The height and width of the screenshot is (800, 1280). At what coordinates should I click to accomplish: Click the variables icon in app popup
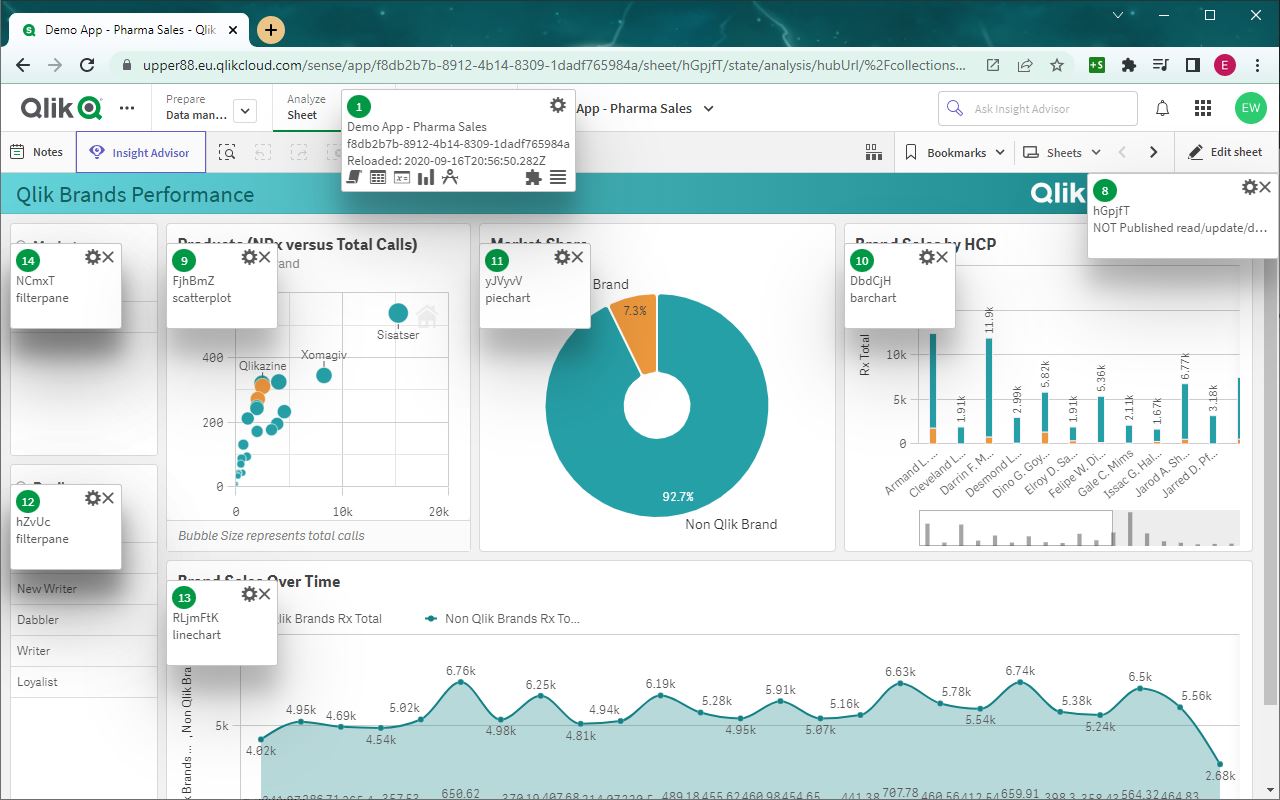pos(402,177)
